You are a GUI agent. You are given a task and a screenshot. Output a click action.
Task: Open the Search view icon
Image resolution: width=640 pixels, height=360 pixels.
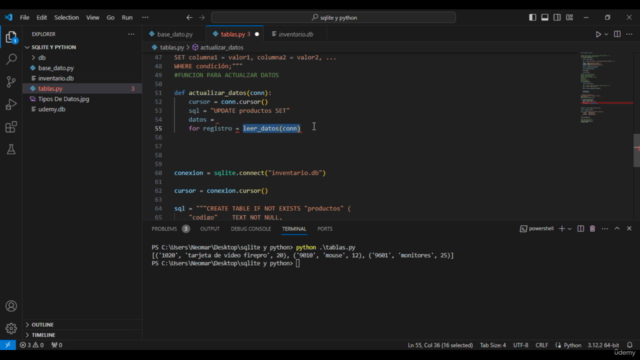pos(11,60)
